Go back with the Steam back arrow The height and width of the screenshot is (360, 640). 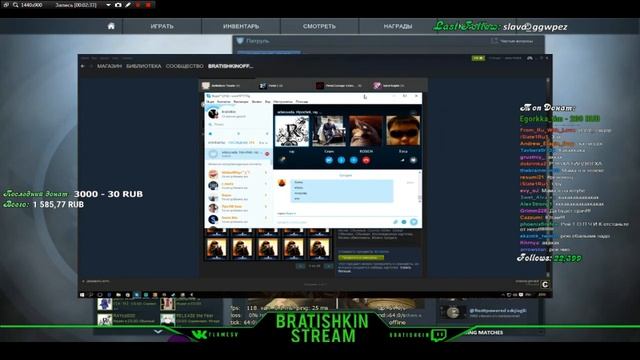[x=83, y=66]
